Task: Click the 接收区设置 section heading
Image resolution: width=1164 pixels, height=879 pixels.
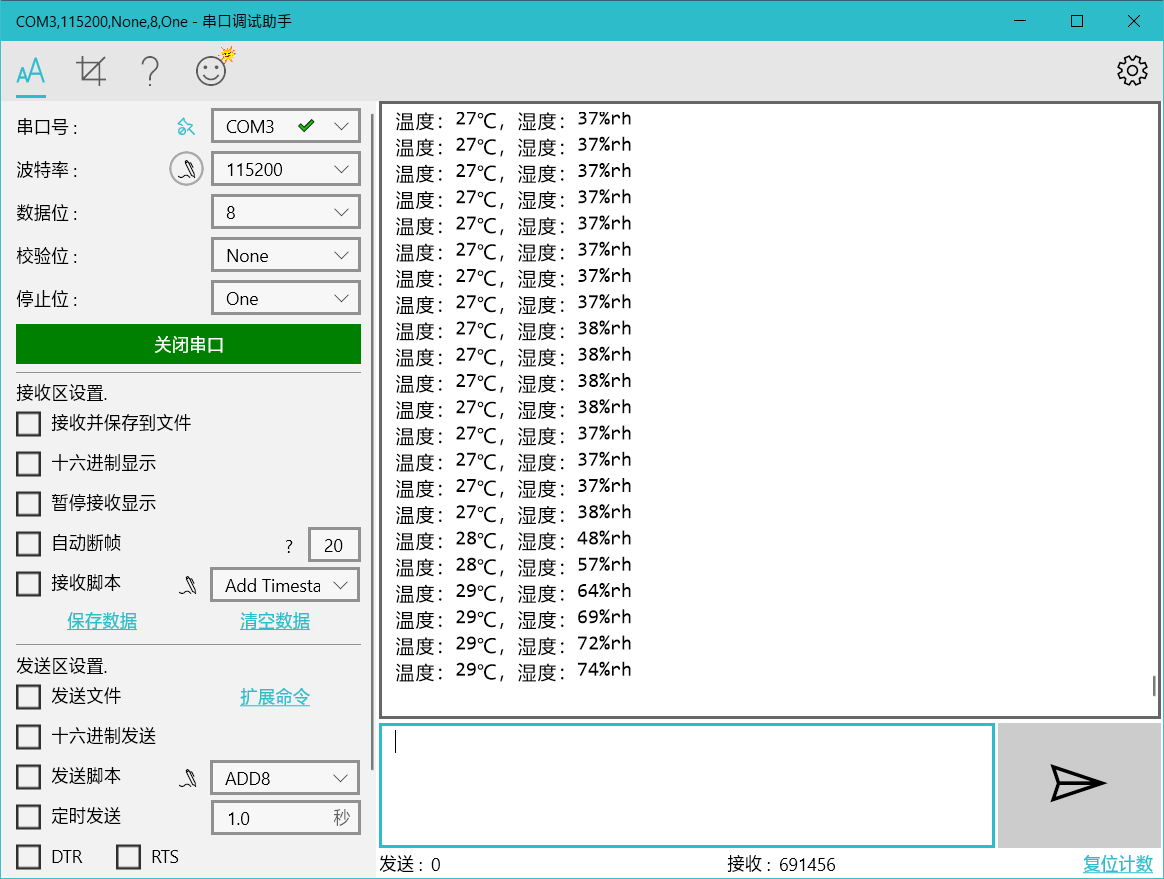Action: tap(62, 393)
